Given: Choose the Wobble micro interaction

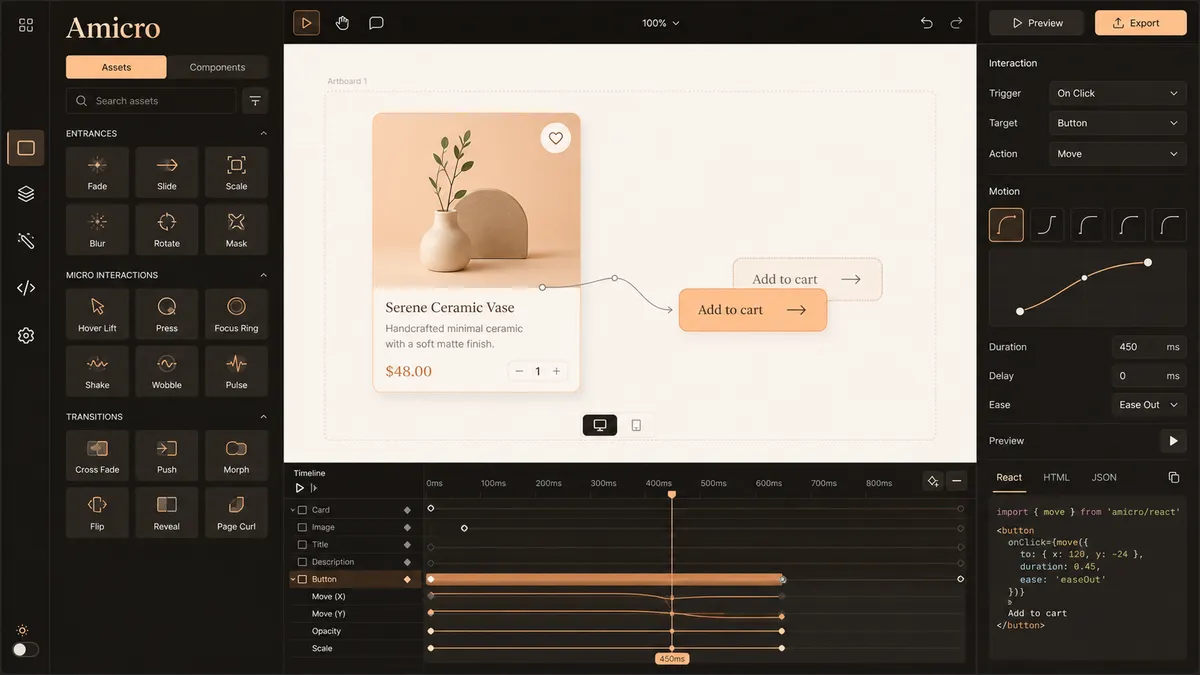Looking at the screenshot, I should (x=167, y=371).
